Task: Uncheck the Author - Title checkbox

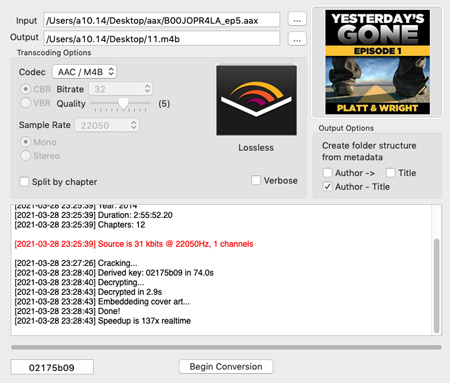Action: click(x=327, y=186)
